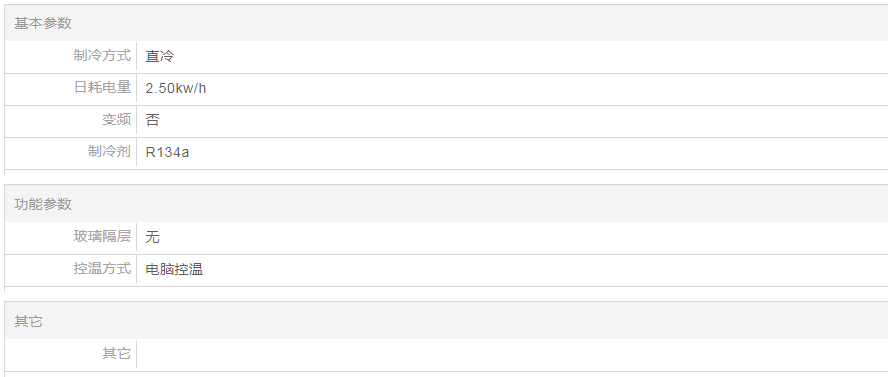Click the 日耗电量 row blank area
Image resolution: width=893 pixels, height=377 pixels.
click(547, 88)
